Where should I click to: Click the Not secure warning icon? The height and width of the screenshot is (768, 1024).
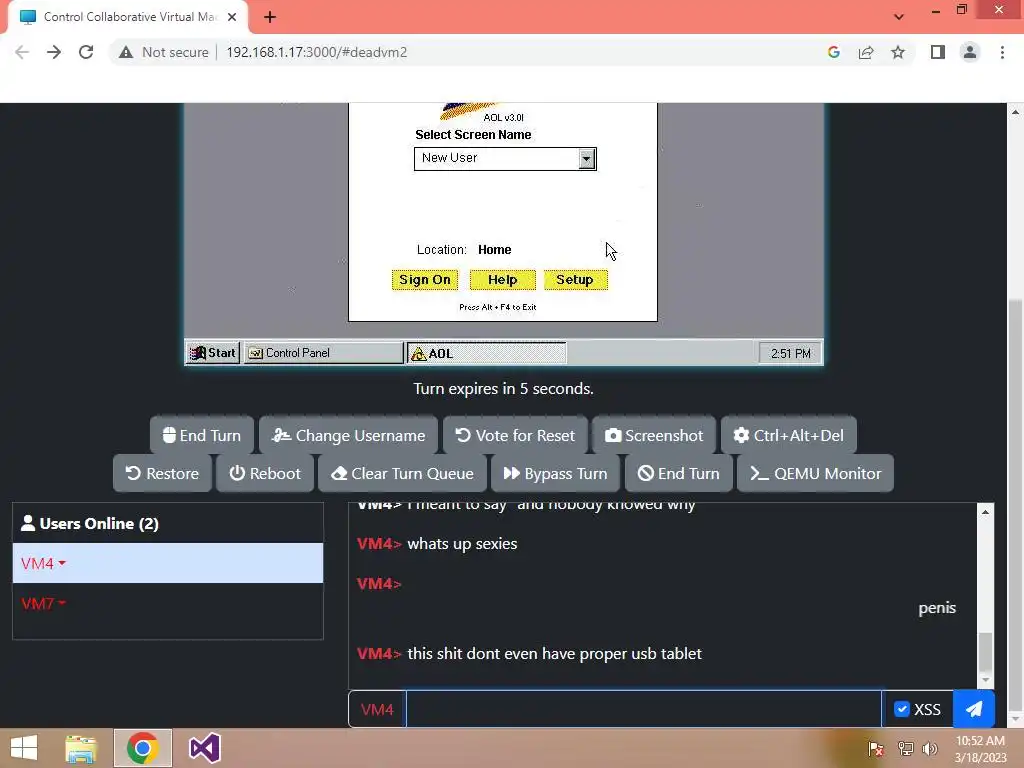coord(126,52)
